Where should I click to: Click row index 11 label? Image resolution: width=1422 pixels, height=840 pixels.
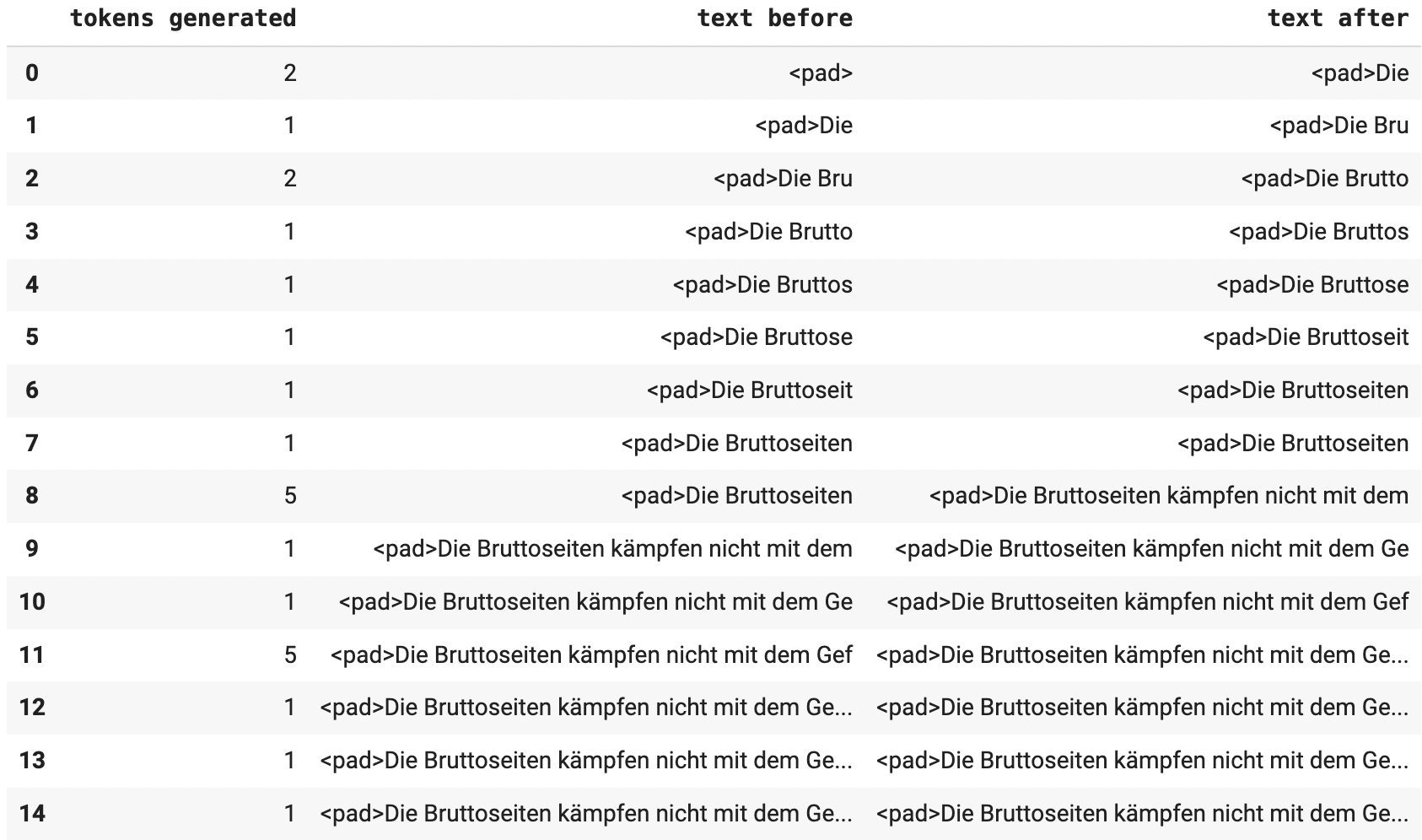click(32, 654)
